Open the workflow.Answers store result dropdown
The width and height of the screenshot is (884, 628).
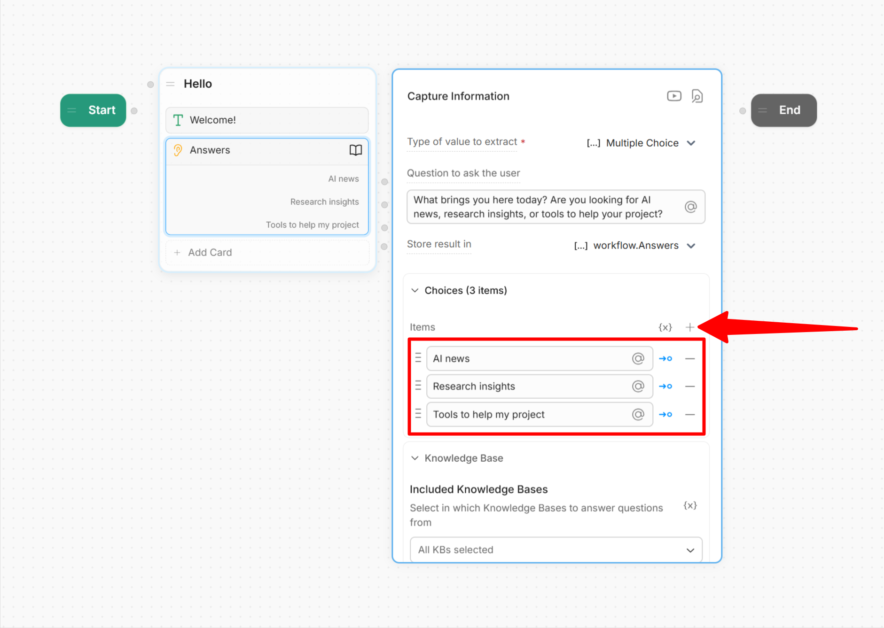[635, 246]
